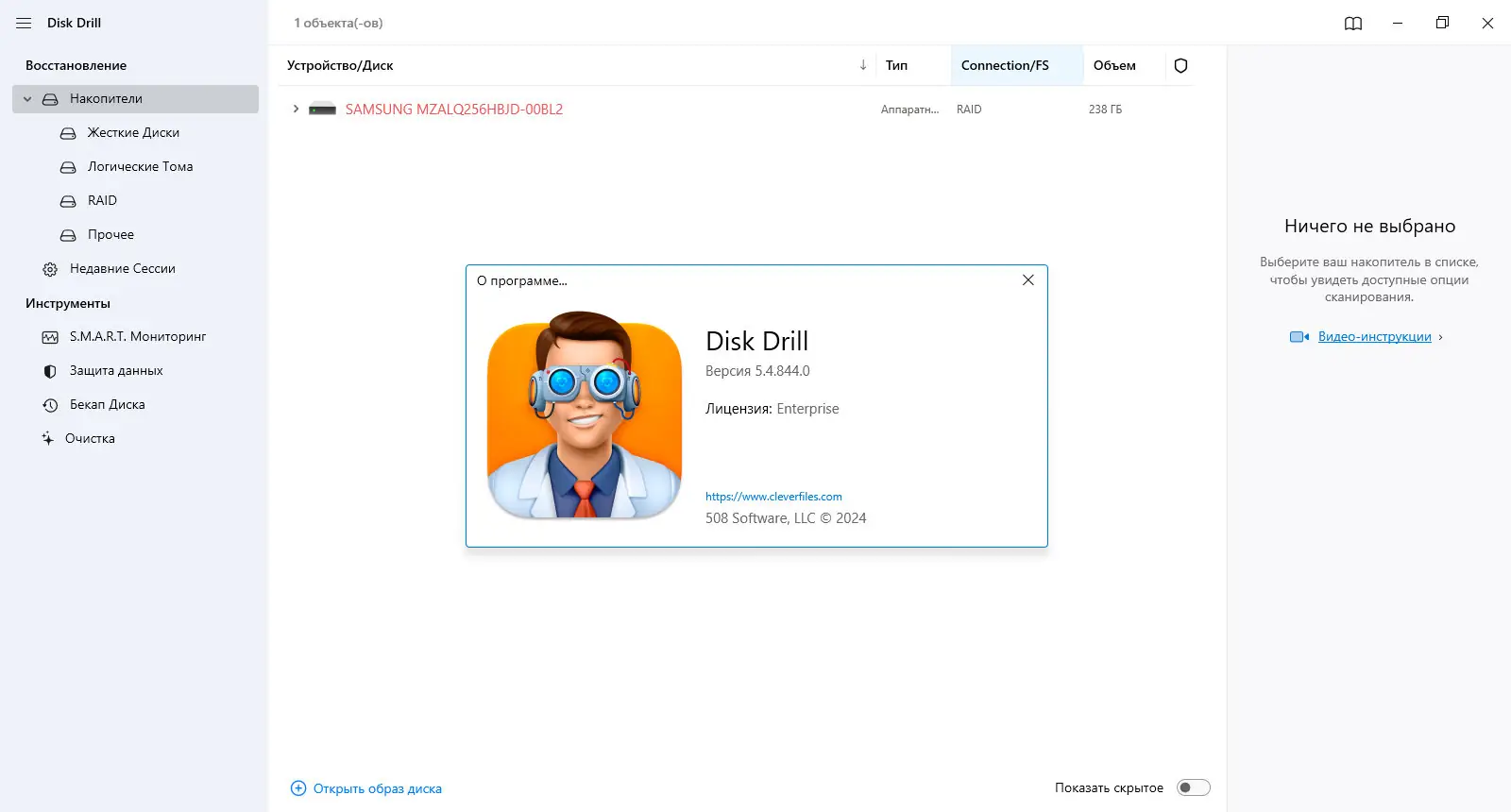Click the chevron after Видео-инструкции
This screenshot has height=812, width=1511.
tap(1440, 337)
